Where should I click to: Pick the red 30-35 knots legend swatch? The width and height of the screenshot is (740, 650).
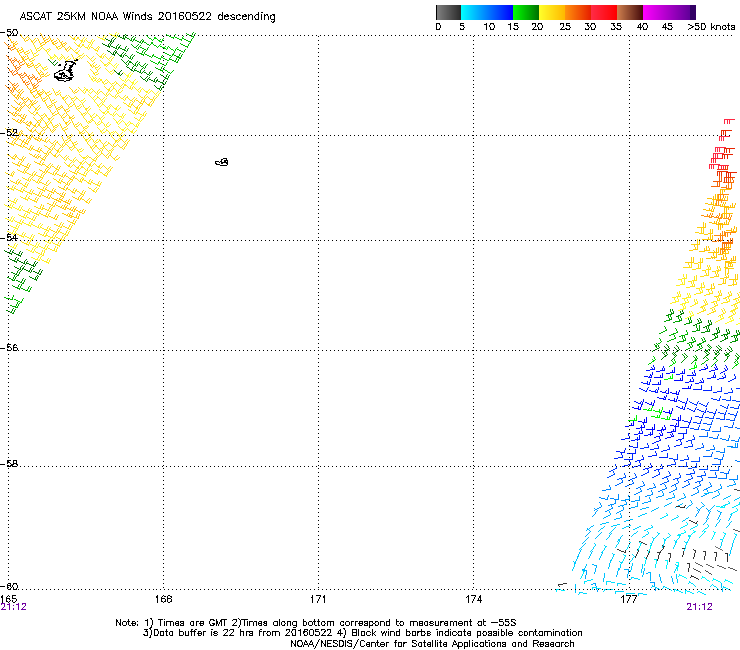[x=604, y=12]
